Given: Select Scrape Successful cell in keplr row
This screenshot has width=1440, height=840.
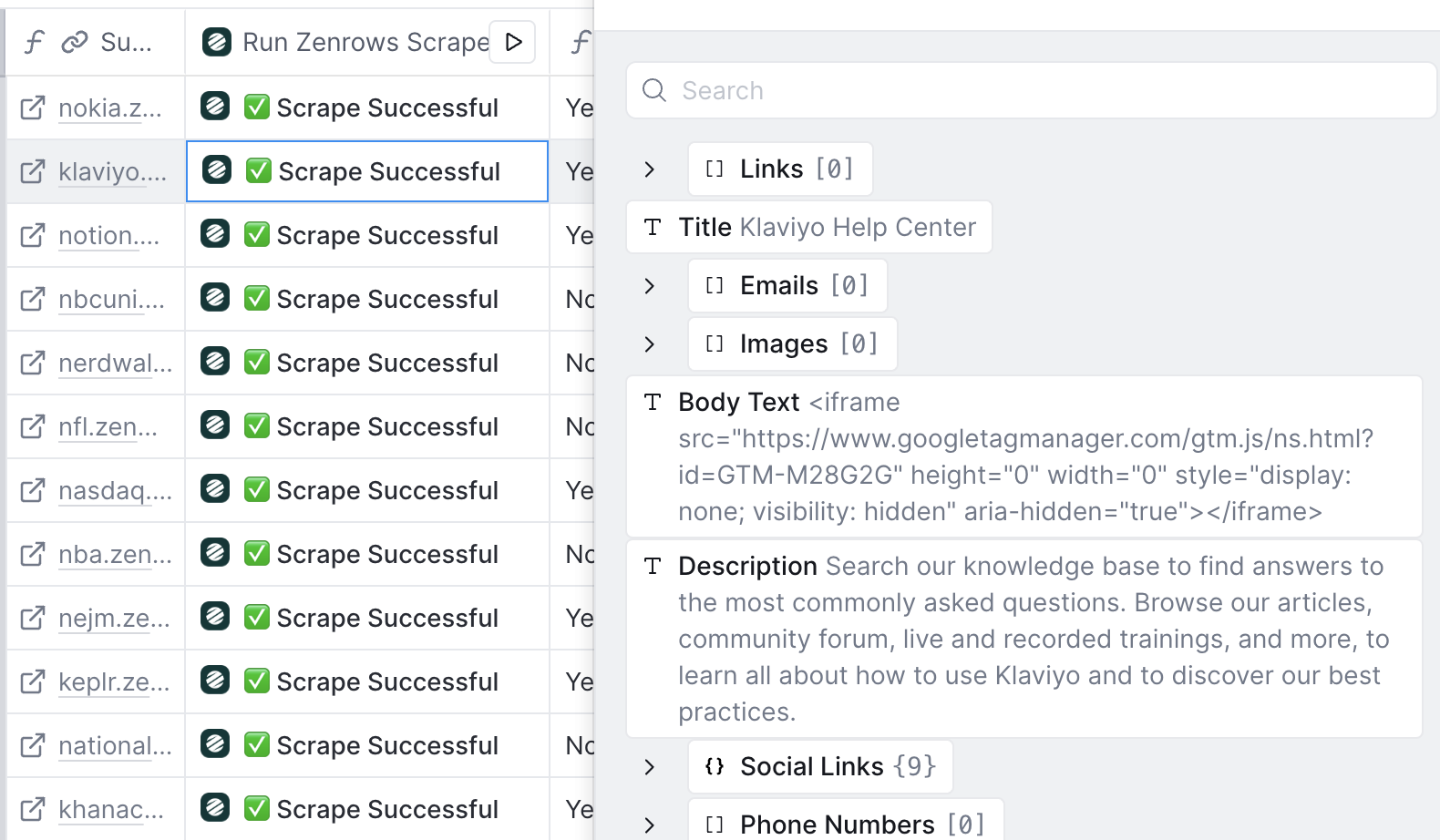Looking at the screenshot, I should pyautogui.click(x=367, y=681).
